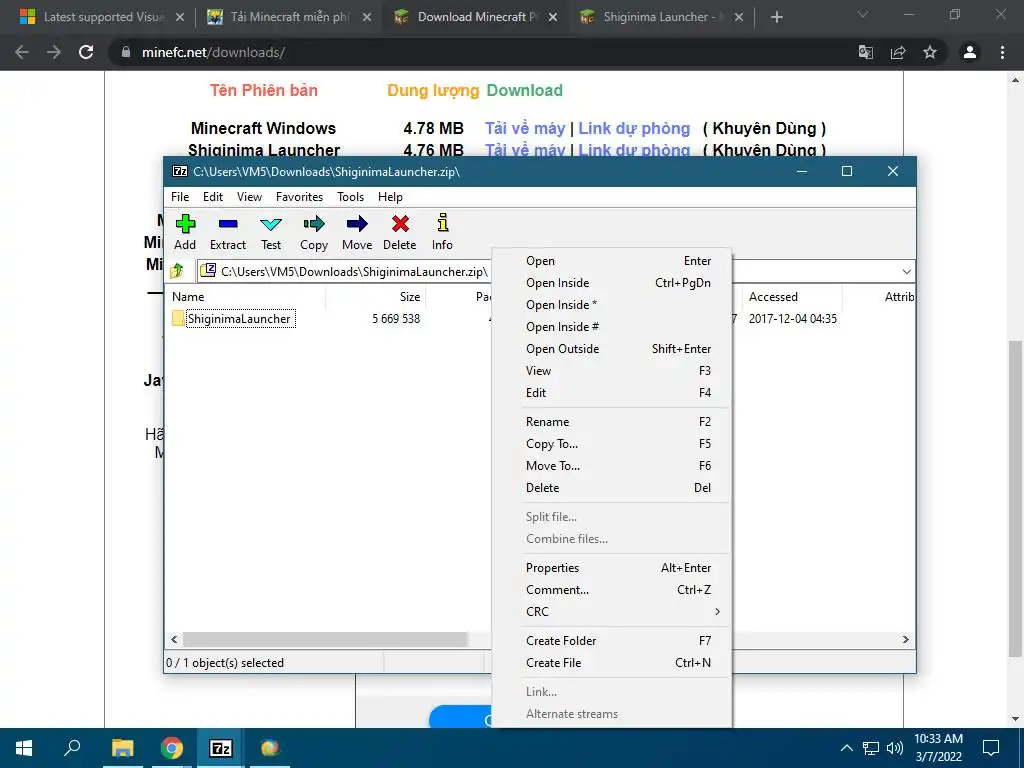Open Chrome from the taskbar
The height and width of the screenshot is (768, 1024).
(x=172, y=748)
